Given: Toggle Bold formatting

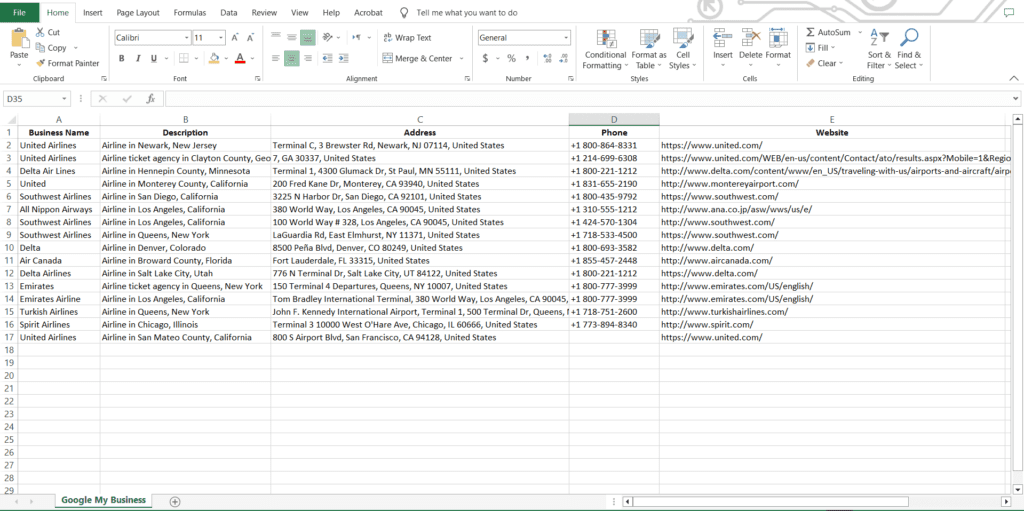Looking at the screenshot, I should point(121,58).
